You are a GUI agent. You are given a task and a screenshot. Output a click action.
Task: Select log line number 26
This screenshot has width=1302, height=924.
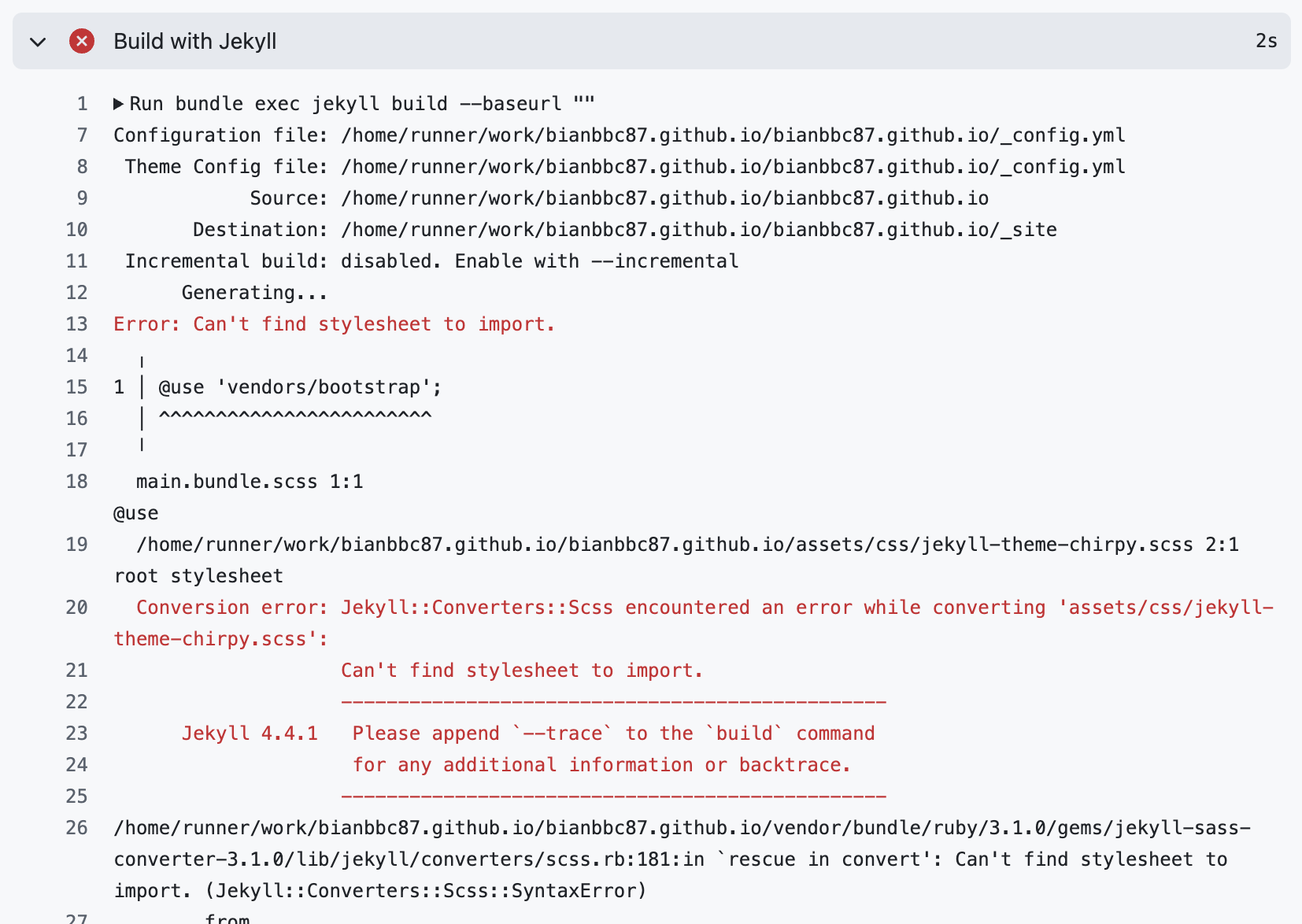[x=76, y=828]
